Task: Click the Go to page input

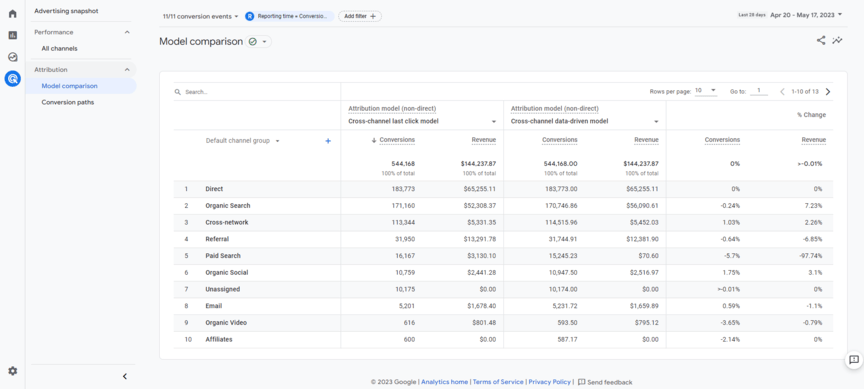Action: (x=759, y=91)
